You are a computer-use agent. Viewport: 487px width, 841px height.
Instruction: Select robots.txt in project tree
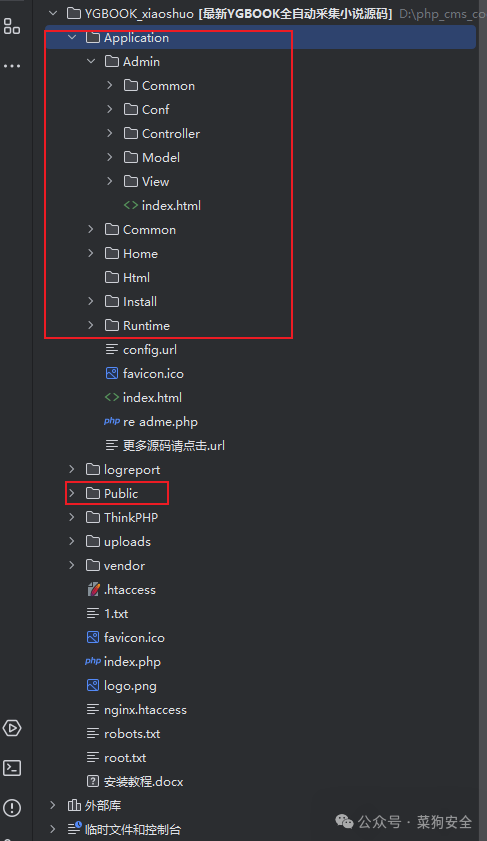click(132, 733)
